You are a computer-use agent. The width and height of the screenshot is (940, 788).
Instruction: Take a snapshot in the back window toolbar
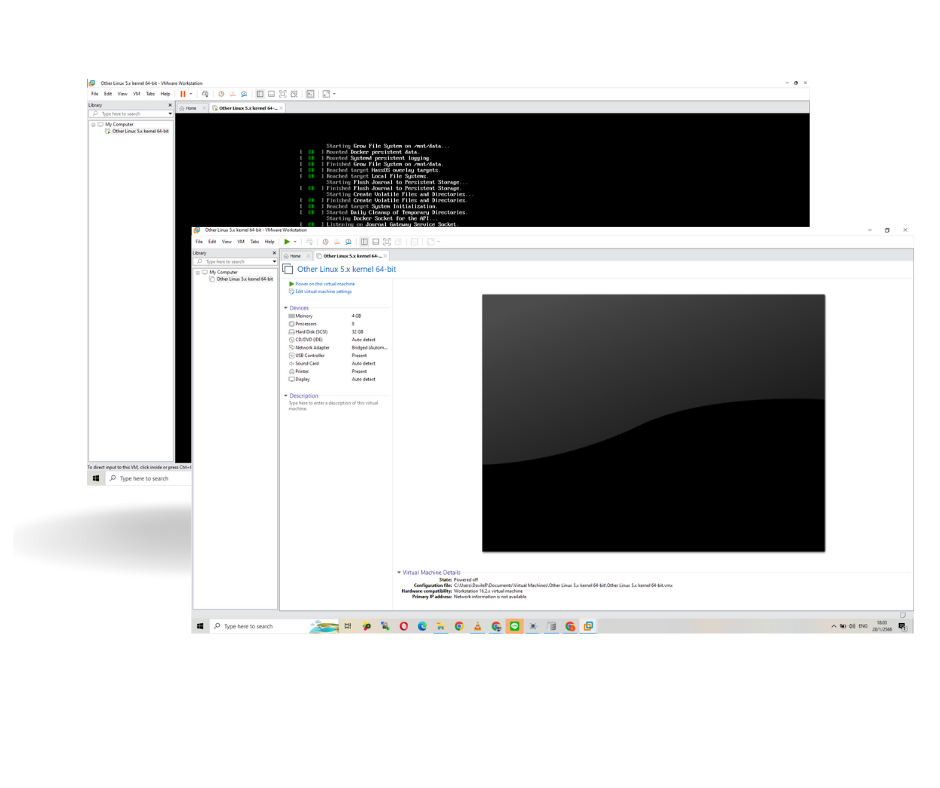tap(221, 94)
